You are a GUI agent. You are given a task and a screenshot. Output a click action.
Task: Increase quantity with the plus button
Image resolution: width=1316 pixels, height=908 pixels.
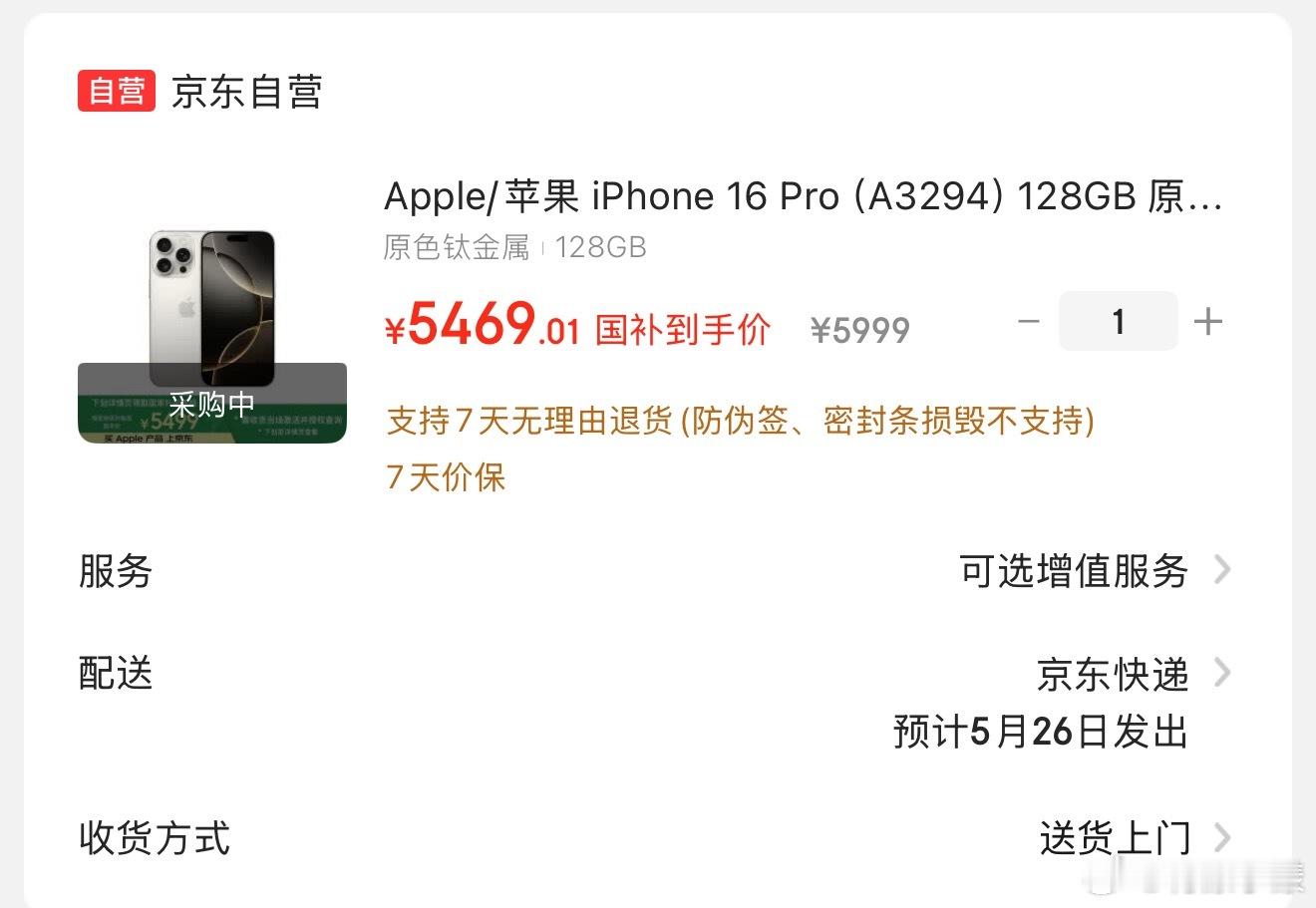coord(1207,321)
